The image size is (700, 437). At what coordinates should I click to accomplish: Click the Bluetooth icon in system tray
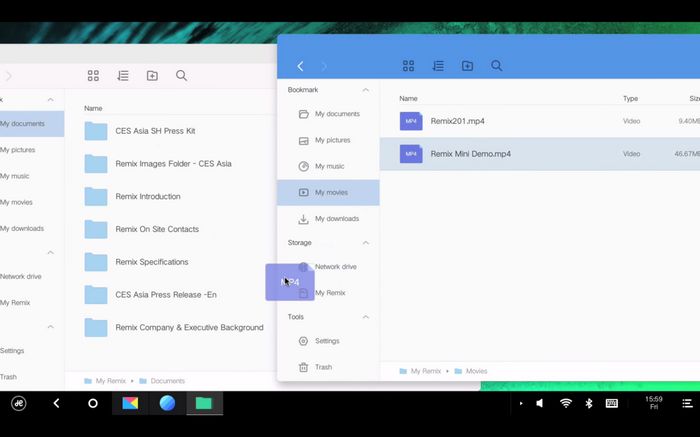589,403
